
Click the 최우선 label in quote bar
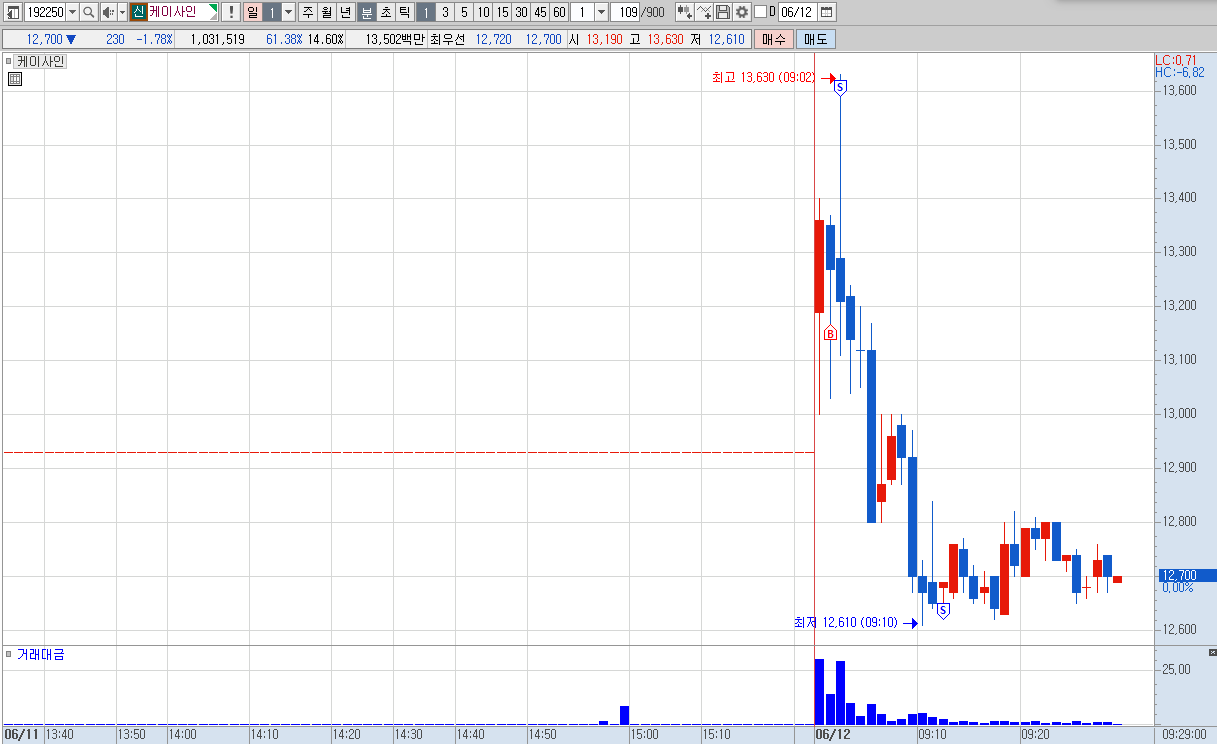449,39
